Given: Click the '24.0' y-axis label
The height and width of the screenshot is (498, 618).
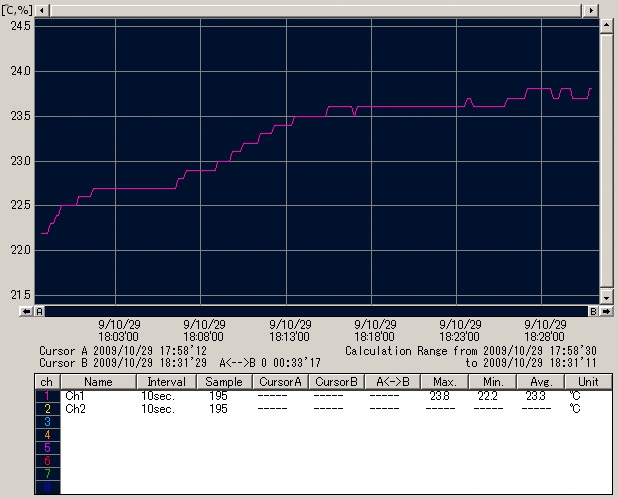Looking at the screenshot, I should tap(20, 71).
